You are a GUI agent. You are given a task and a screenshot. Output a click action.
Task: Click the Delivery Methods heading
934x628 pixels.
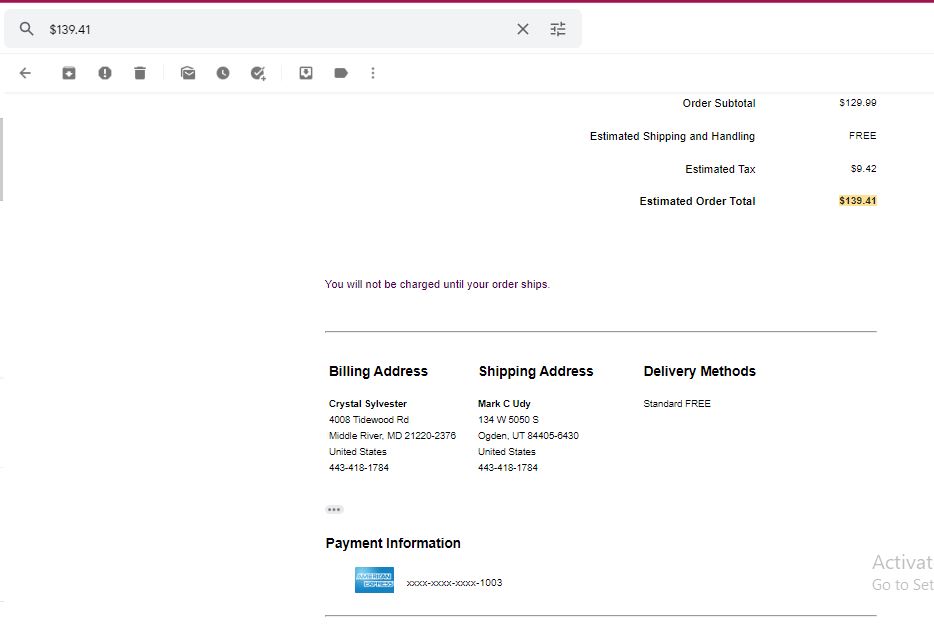tap(699, 371)
